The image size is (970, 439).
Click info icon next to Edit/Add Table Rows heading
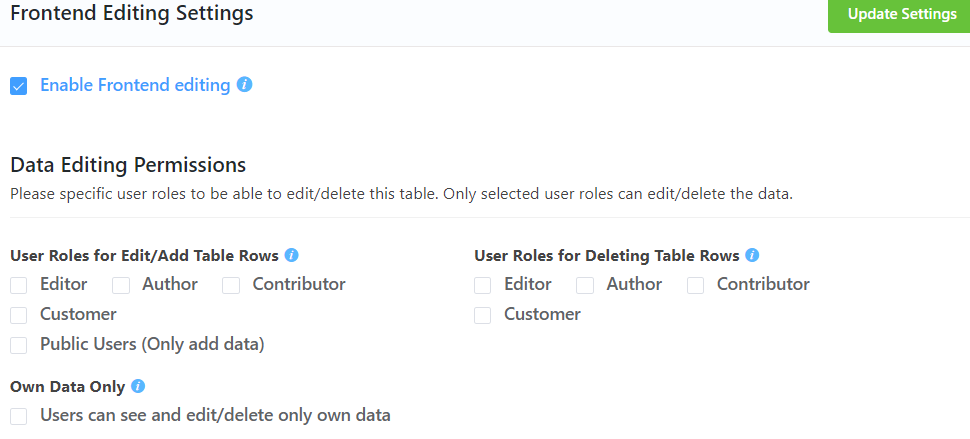pyautogui.click(x=292, y=255)
